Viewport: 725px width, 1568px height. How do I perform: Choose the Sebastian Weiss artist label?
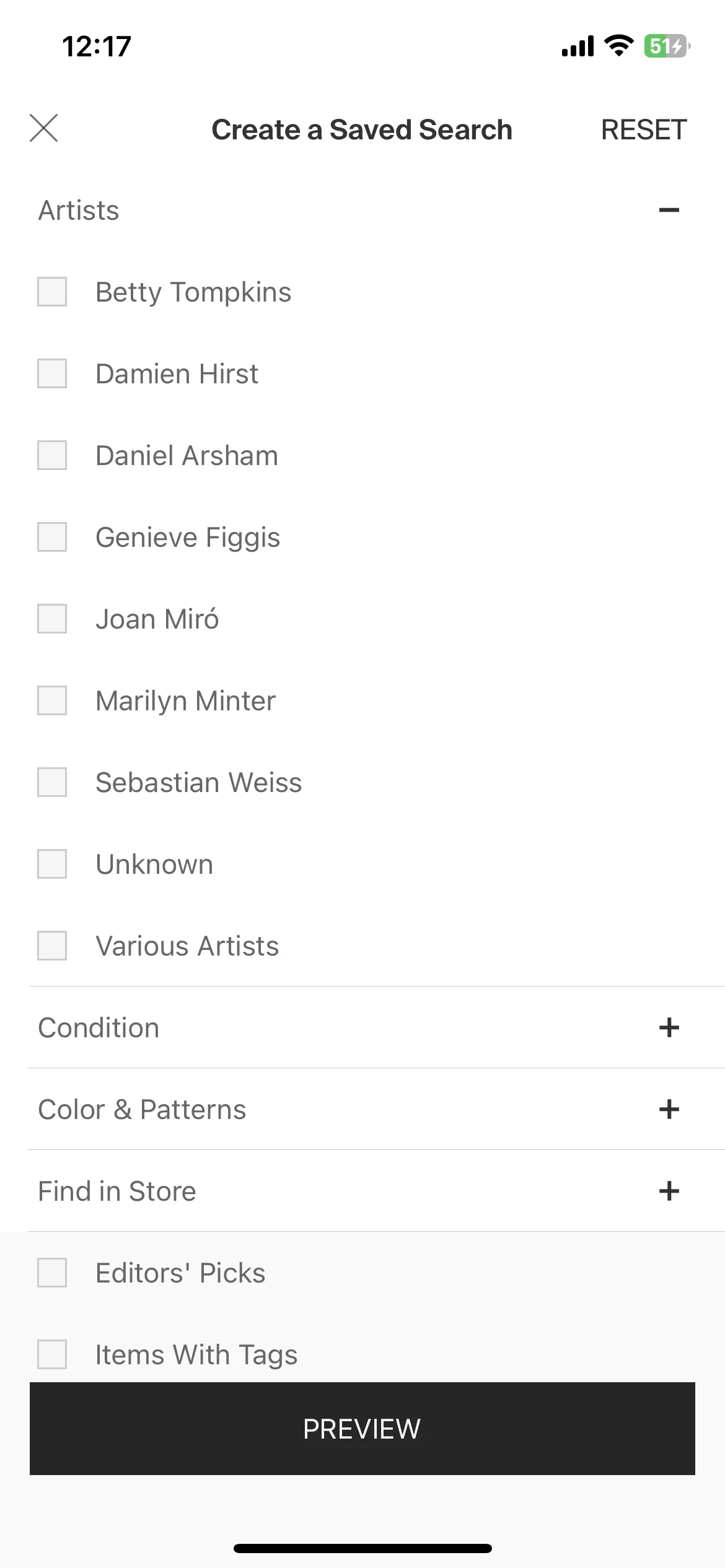(198, 782)
